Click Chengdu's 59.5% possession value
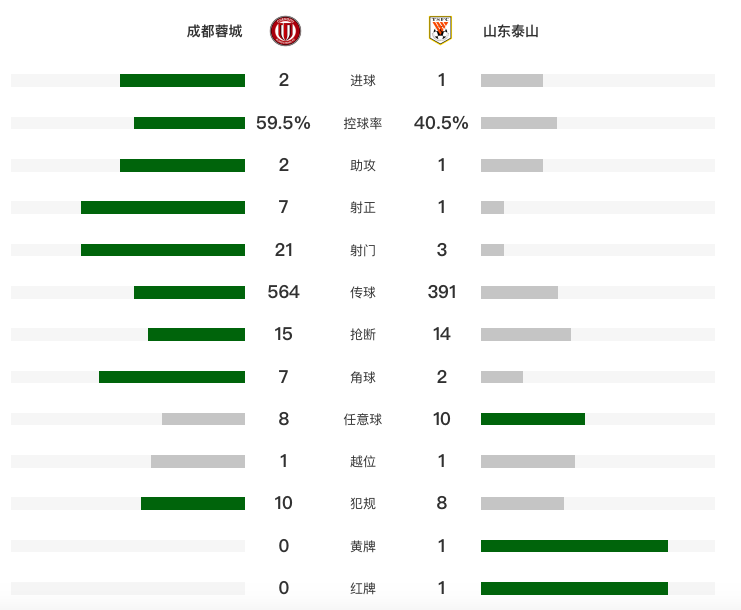 284,123
